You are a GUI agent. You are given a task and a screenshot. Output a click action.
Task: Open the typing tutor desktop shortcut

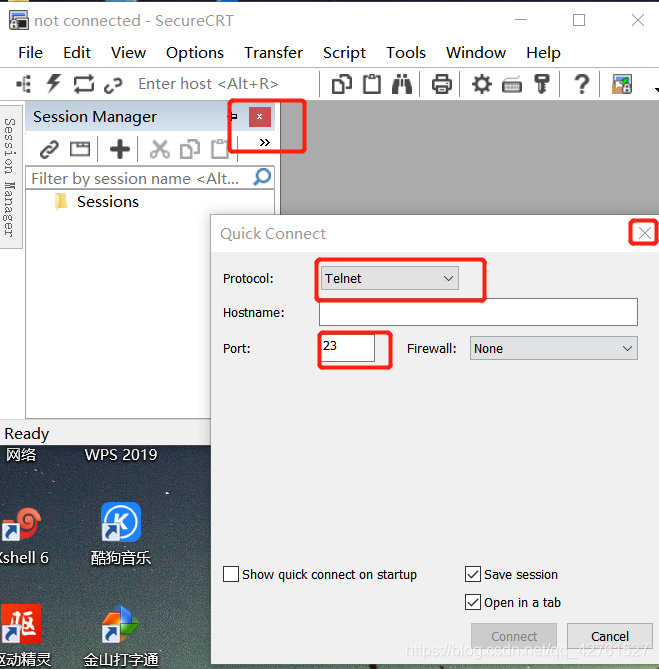(121, 637)
